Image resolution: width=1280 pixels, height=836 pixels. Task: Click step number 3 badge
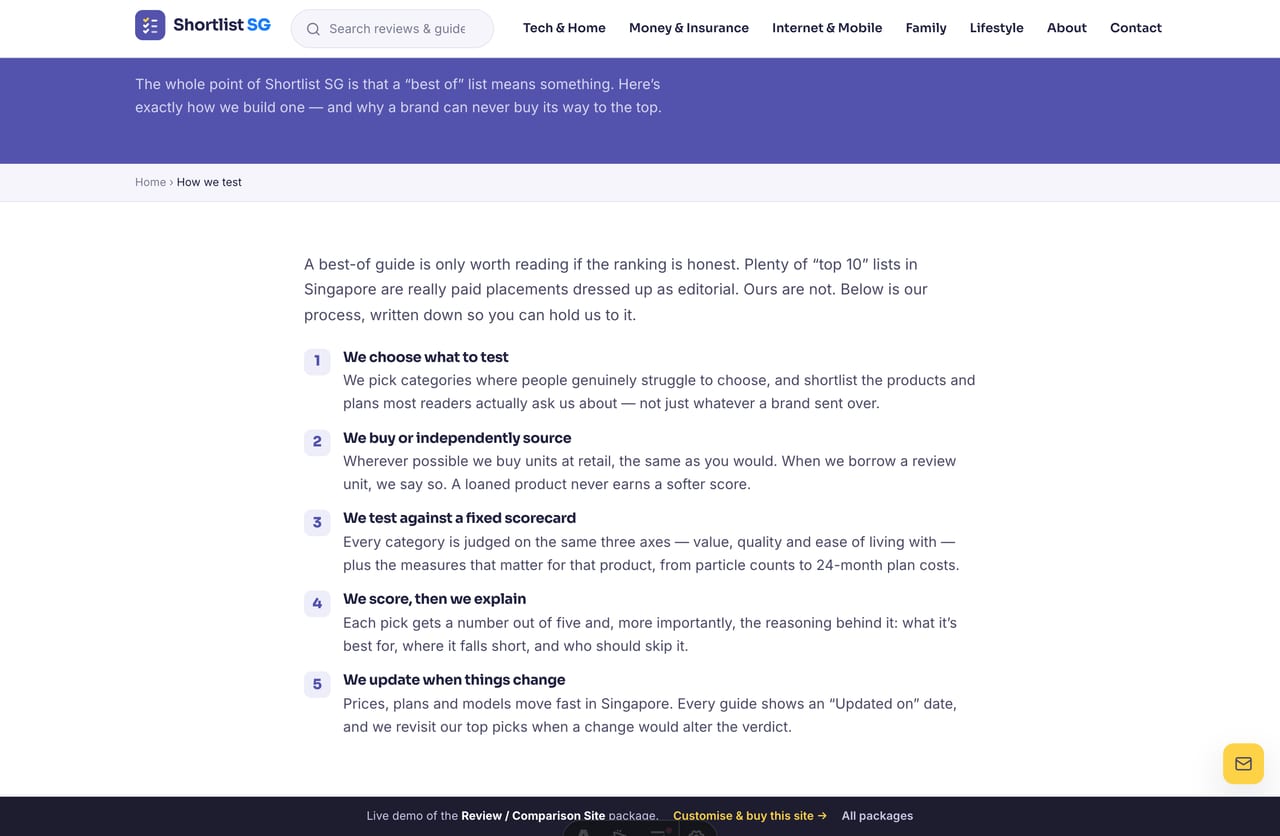(x=317, y=522)
